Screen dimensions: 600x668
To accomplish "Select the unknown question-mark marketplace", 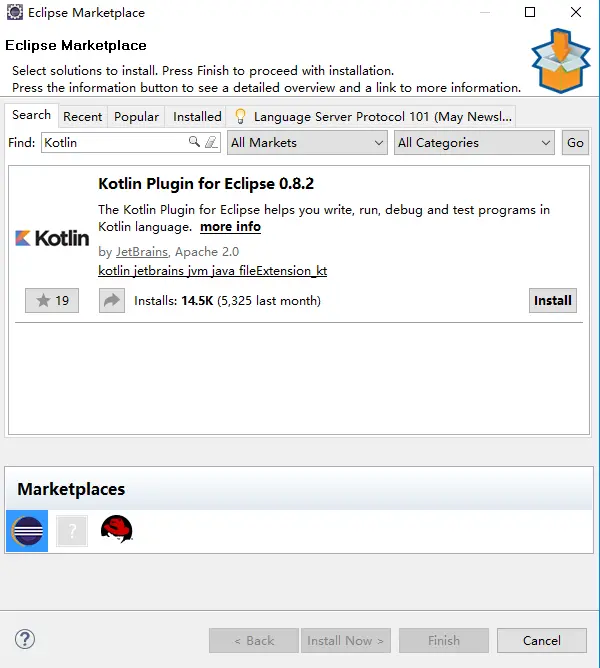I will 72,531.
